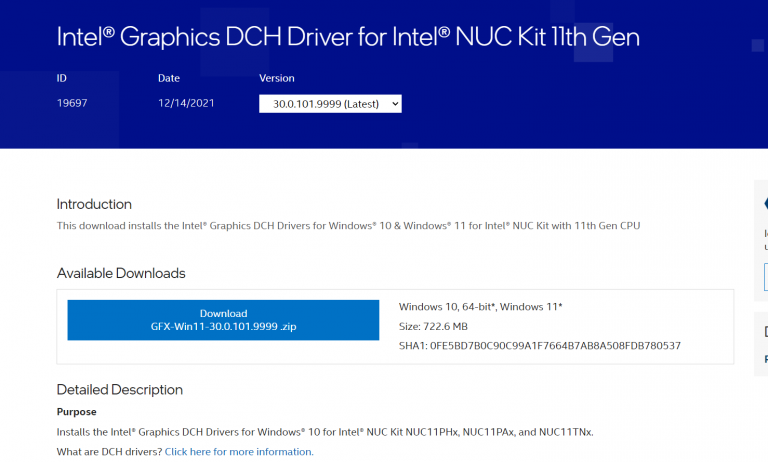Click the ID number 19697

72,103
